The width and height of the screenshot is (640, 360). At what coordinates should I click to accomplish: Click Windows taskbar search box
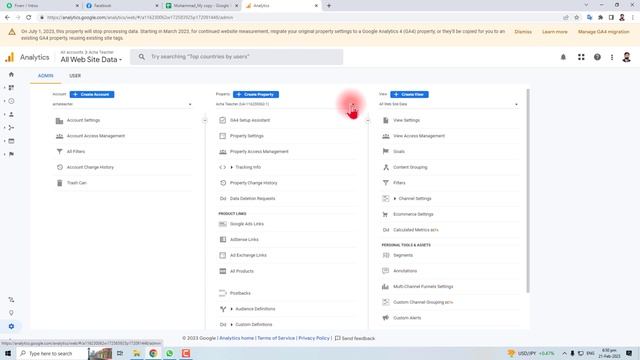click(52, 353)
